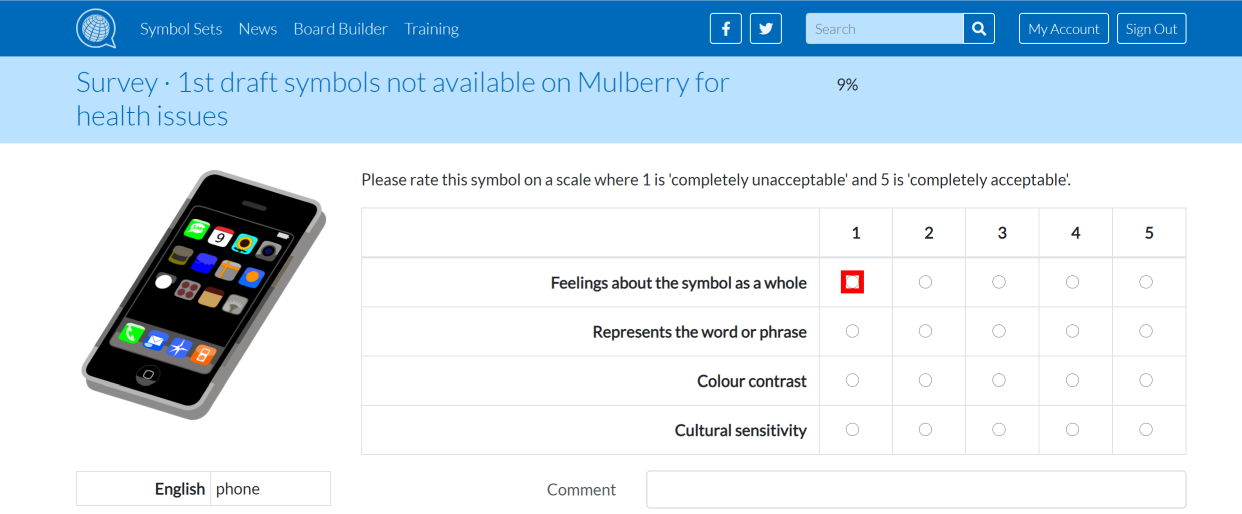Rate 'Cultural sensitivity' as 5

pos(1146,429)
